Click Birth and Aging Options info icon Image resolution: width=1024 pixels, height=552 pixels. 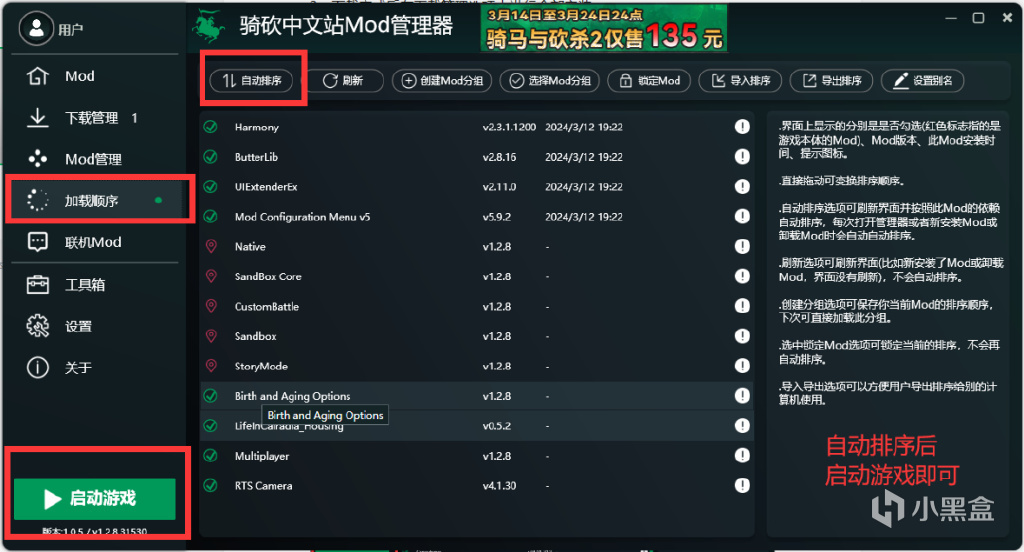pos(742,396)
